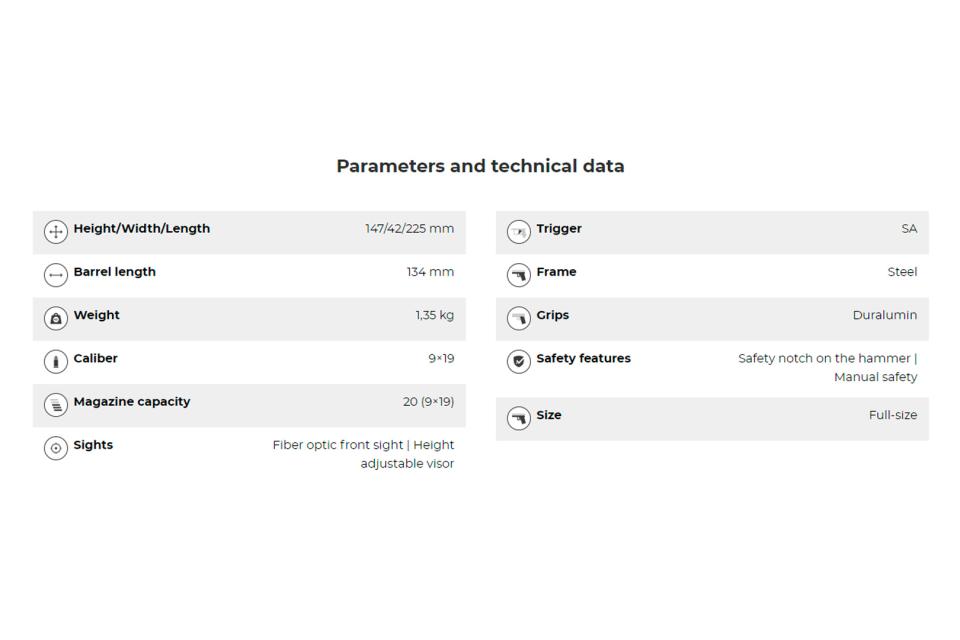Click the Caliber bullet icon
960x640 pixels.
click(56, 361)
